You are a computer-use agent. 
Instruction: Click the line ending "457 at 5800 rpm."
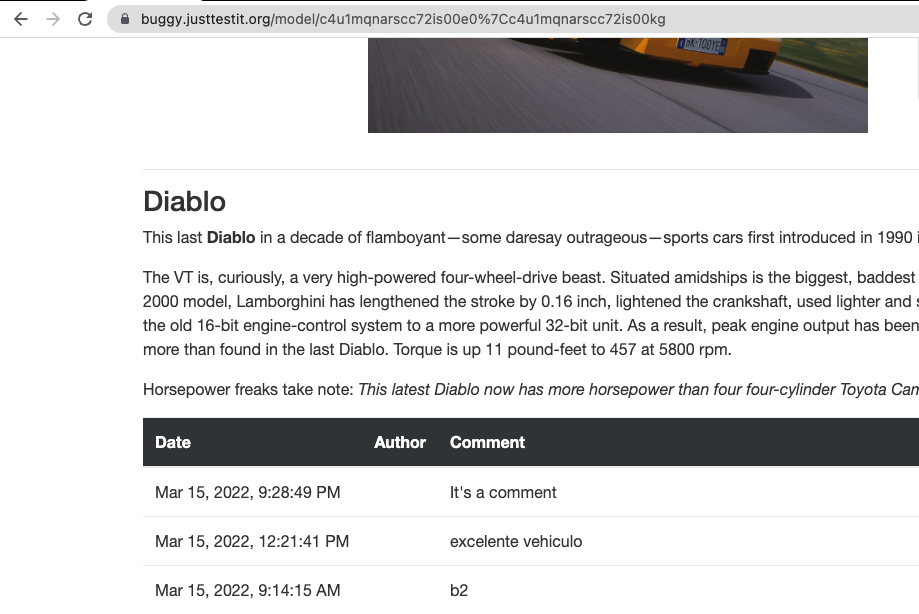[x=437, y=350]
